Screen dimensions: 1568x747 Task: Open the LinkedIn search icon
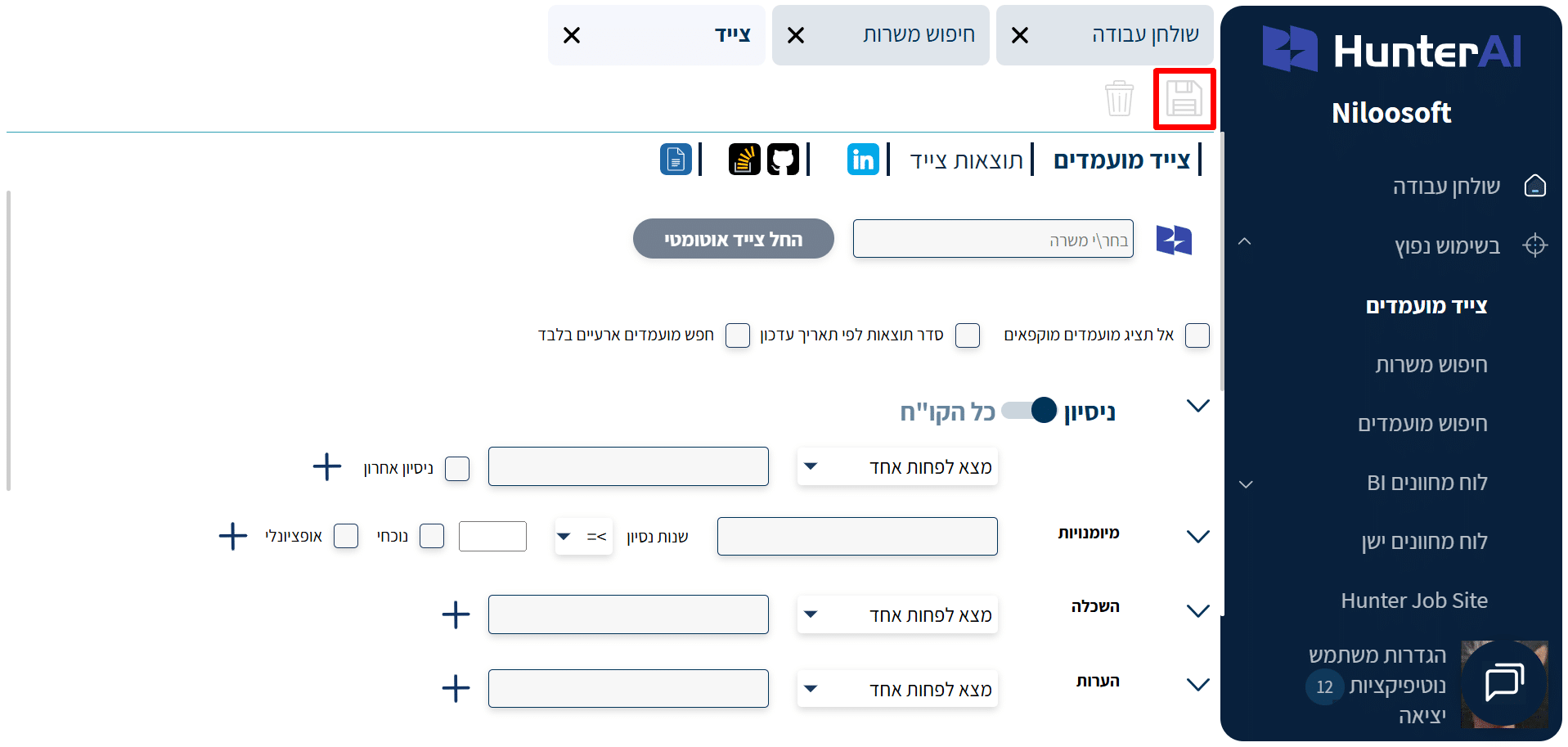pos(863,160)
